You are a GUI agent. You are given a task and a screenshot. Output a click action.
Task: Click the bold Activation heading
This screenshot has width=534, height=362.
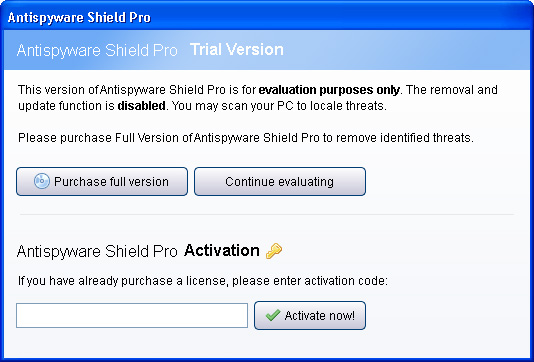[222, 251]
